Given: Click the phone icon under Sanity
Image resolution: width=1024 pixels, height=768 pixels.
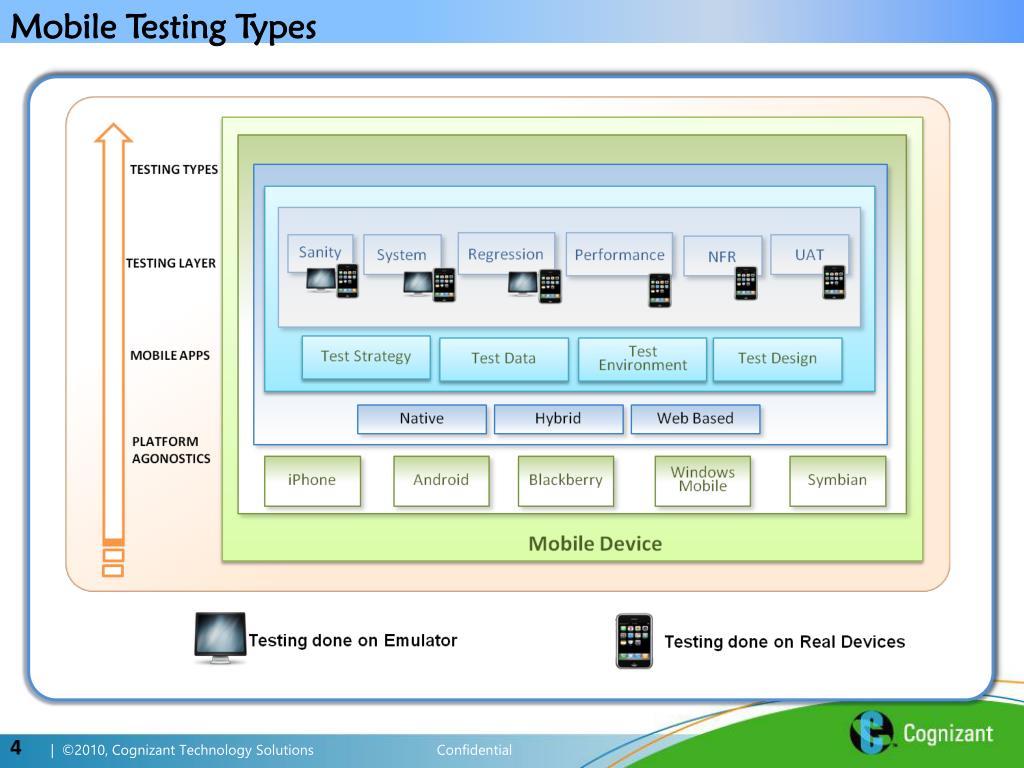Looking at the screenshot, I should pos(347,281).
